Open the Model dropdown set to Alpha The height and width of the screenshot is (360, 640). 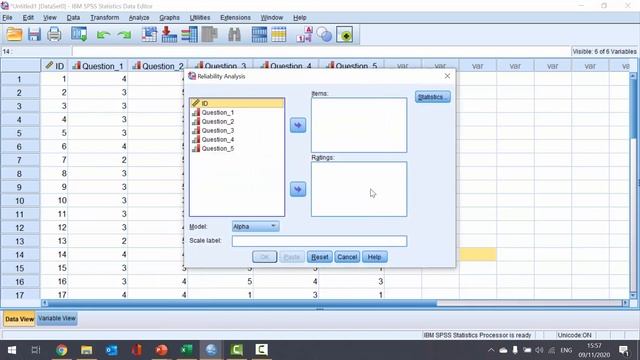click(x=256, y=227)
